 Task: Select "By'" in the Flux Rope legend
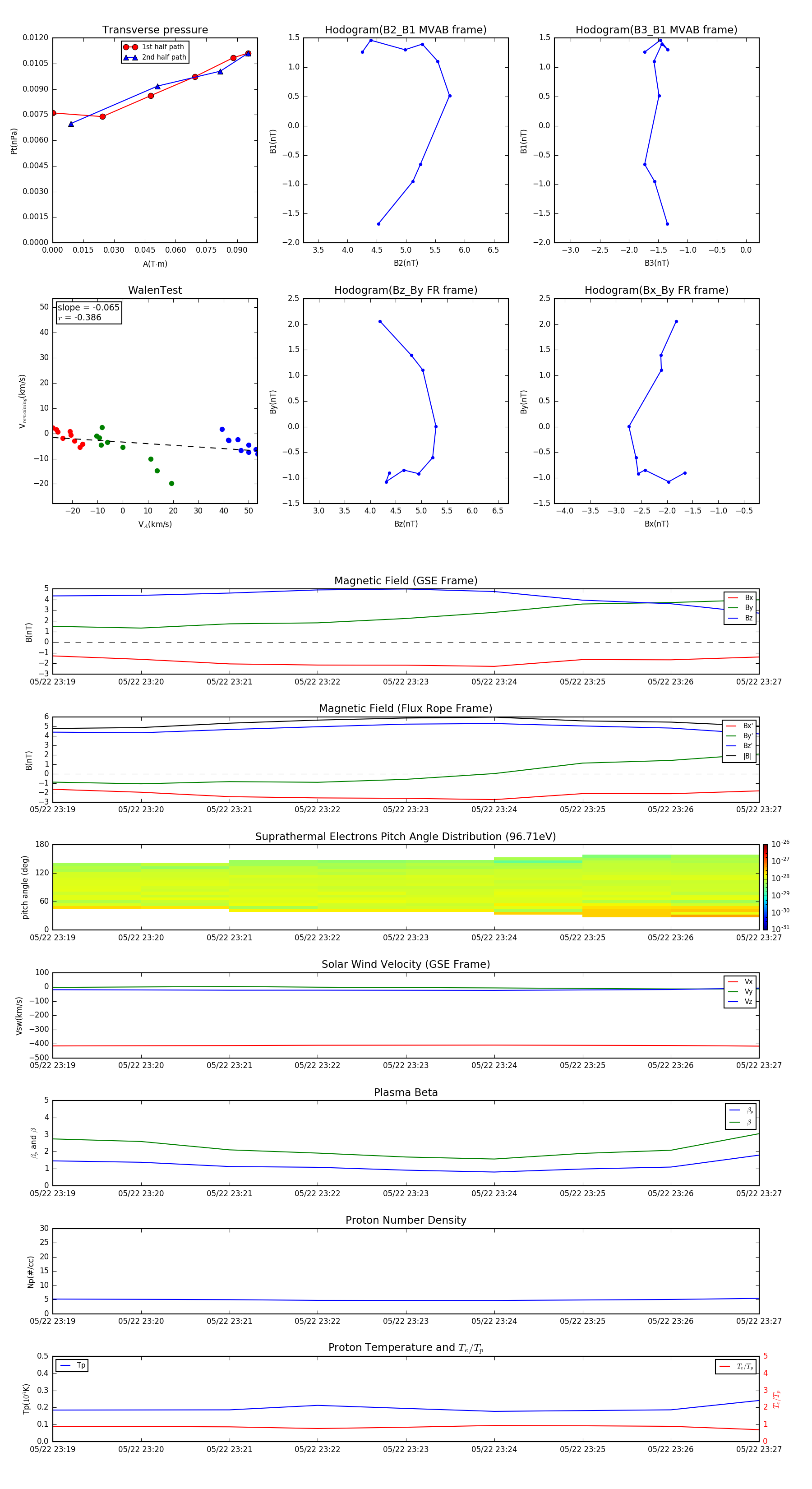point(739,736)
